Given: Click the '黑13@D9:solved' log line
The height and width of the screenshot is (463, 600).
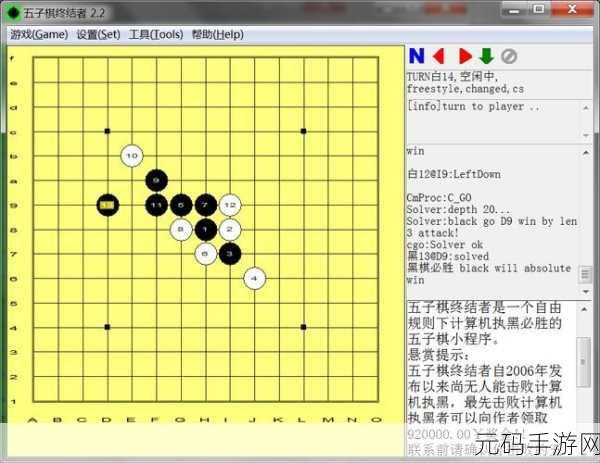Looking at the screenshot, I should 448,256.
